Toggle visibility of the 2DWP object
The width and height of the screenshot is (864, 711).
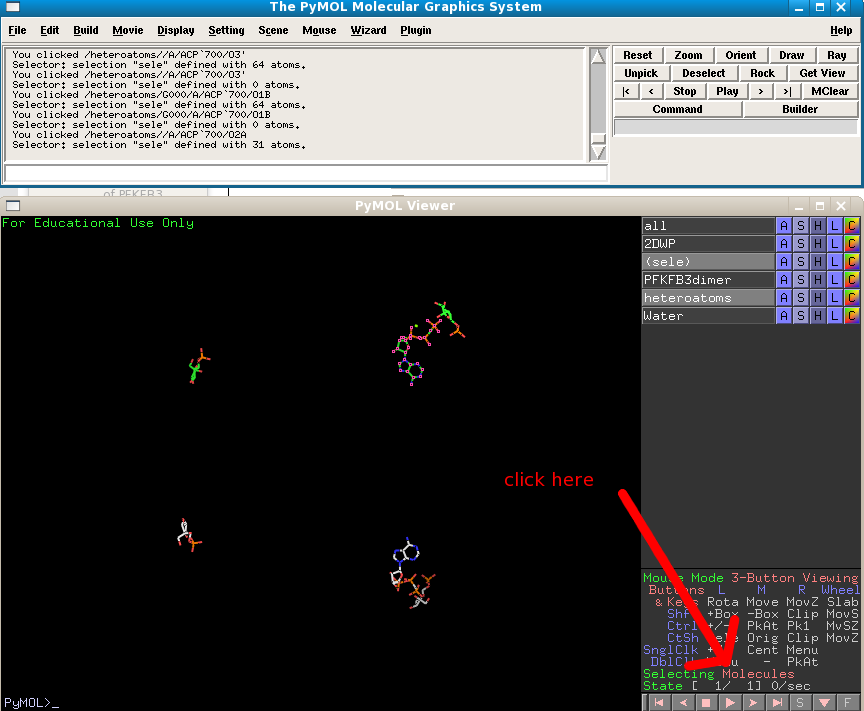tap(708, 244)
